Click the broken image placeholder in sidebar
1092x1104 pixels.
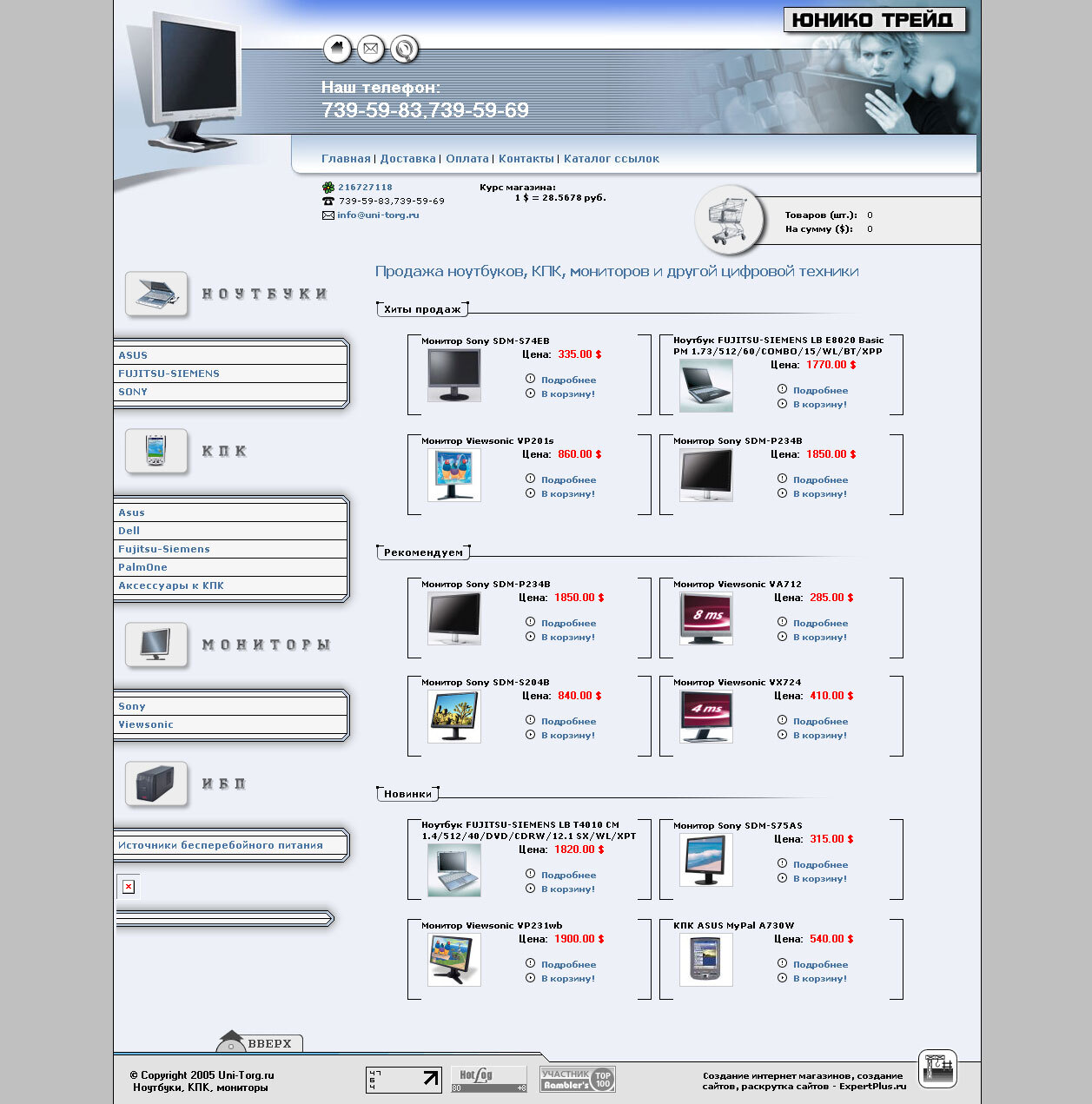pyautogui.click(x=128, y=886)
